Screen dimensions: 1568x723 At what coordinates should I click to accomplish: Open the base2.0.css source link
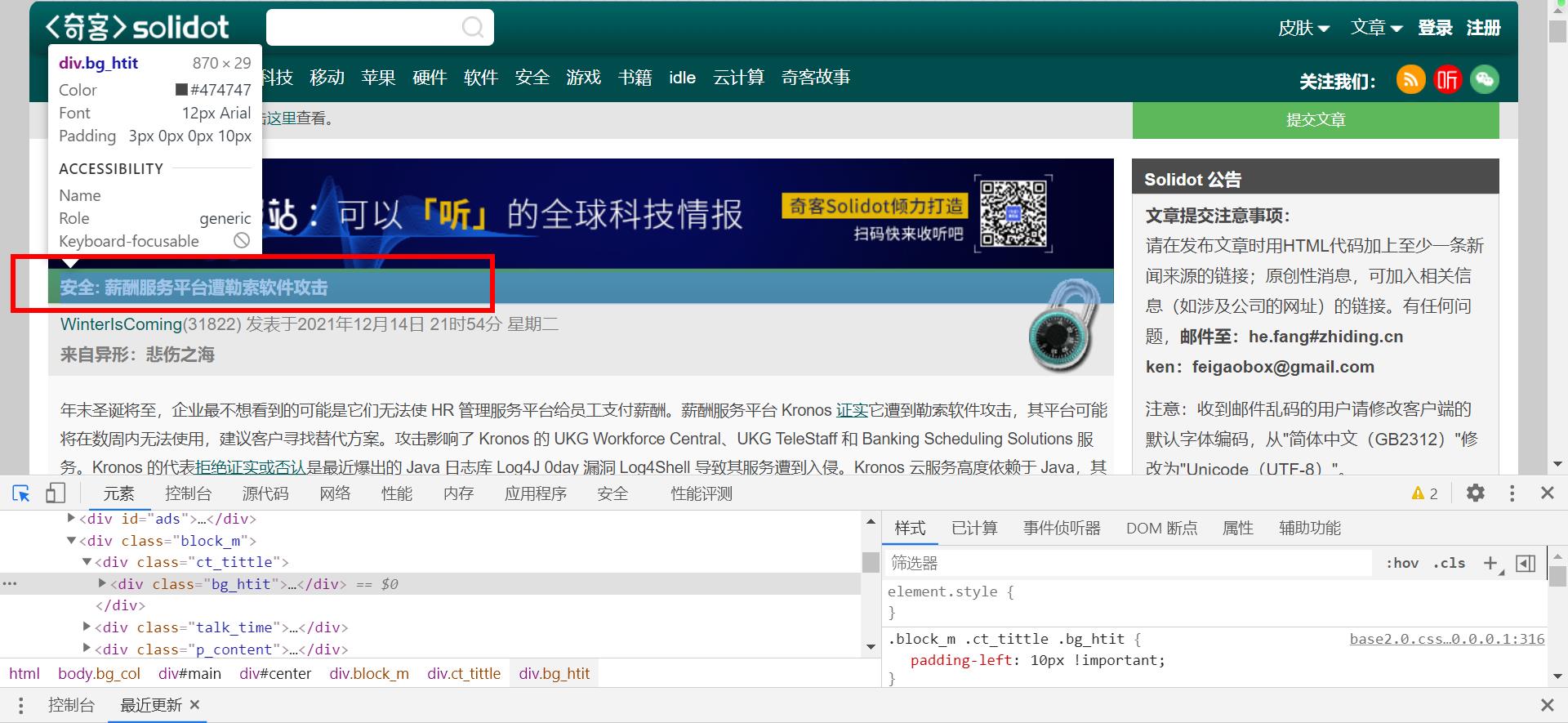coord(1447,639)
